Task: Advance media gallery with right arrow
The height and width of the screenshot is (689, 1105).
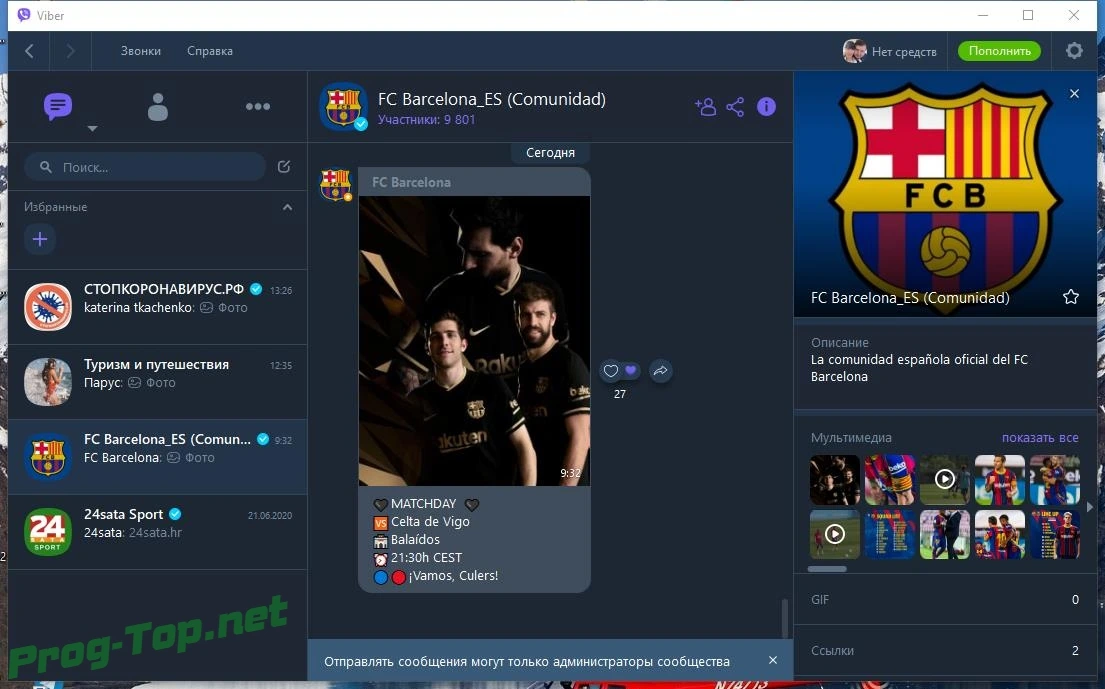Action: point(1089,507)
